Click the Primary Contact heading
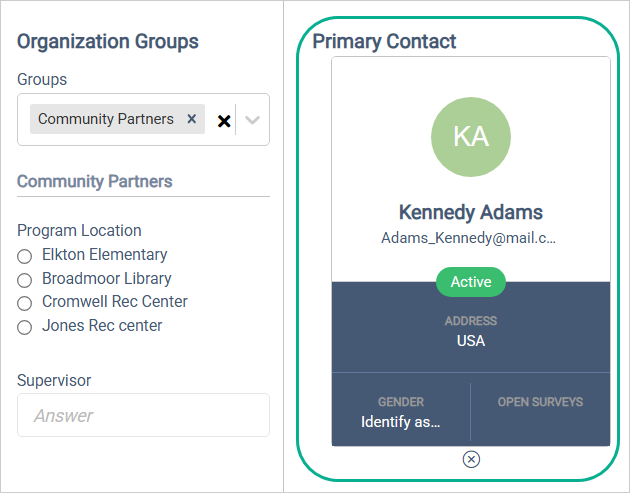 tap(385, 41)
